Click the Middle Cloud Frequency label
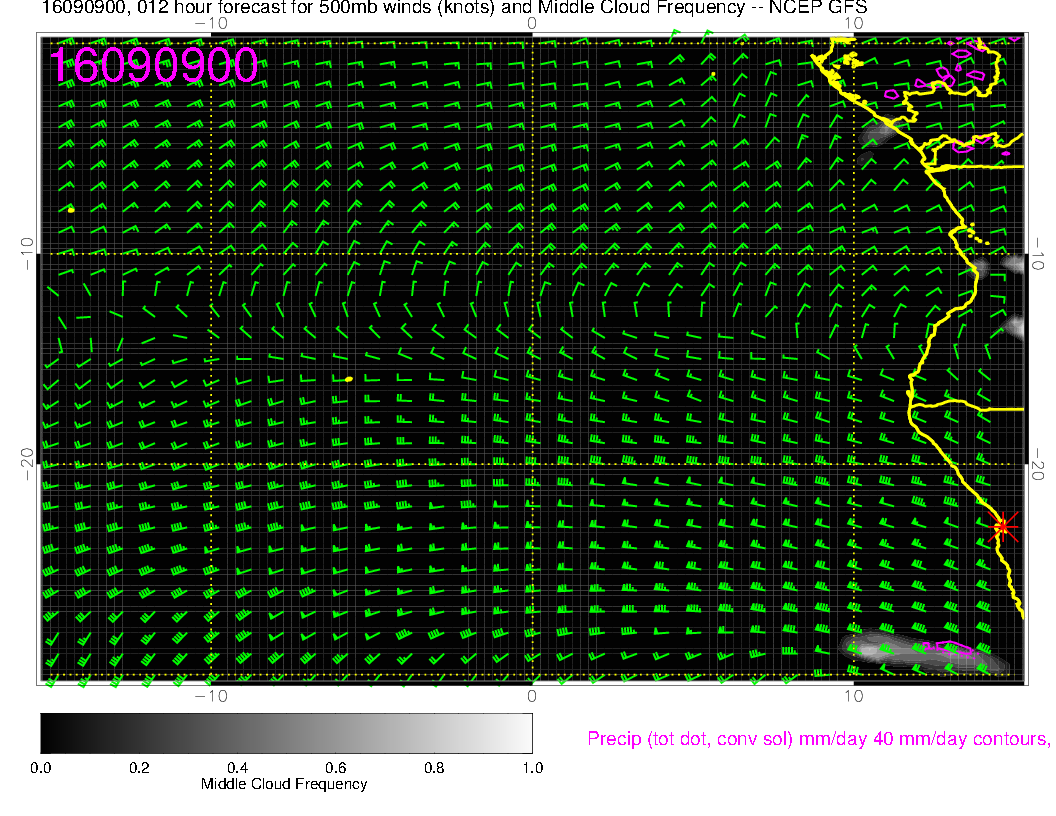 284,784
